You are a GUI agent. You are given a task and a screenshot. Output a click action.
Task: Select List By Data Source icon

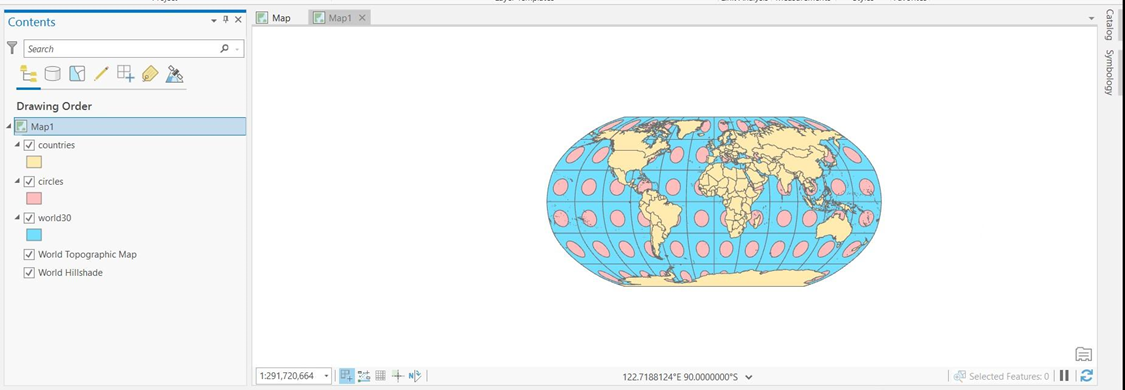tap(52, 74)
